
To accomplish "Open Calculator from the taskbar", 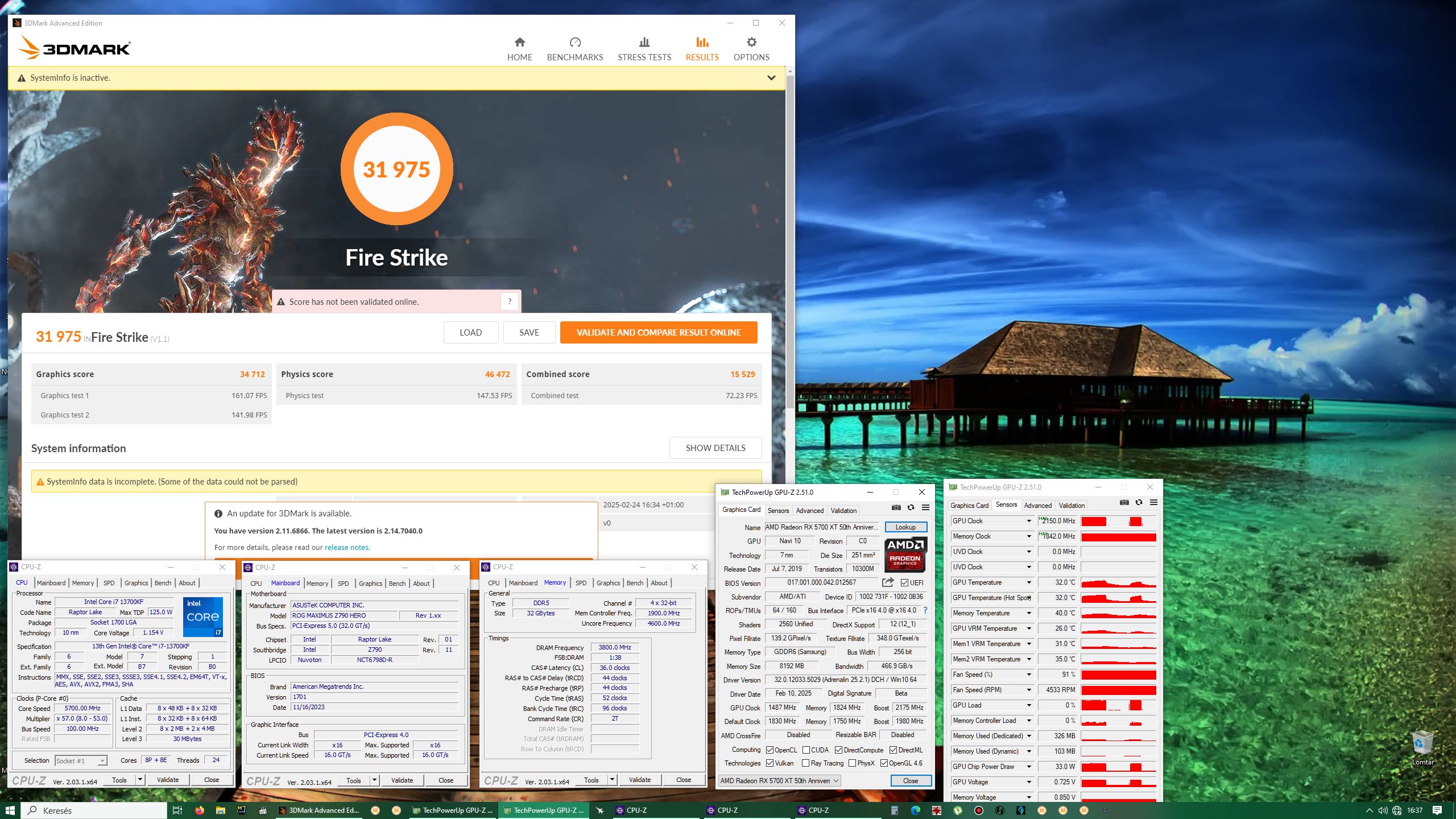I will tap(894, 810).
